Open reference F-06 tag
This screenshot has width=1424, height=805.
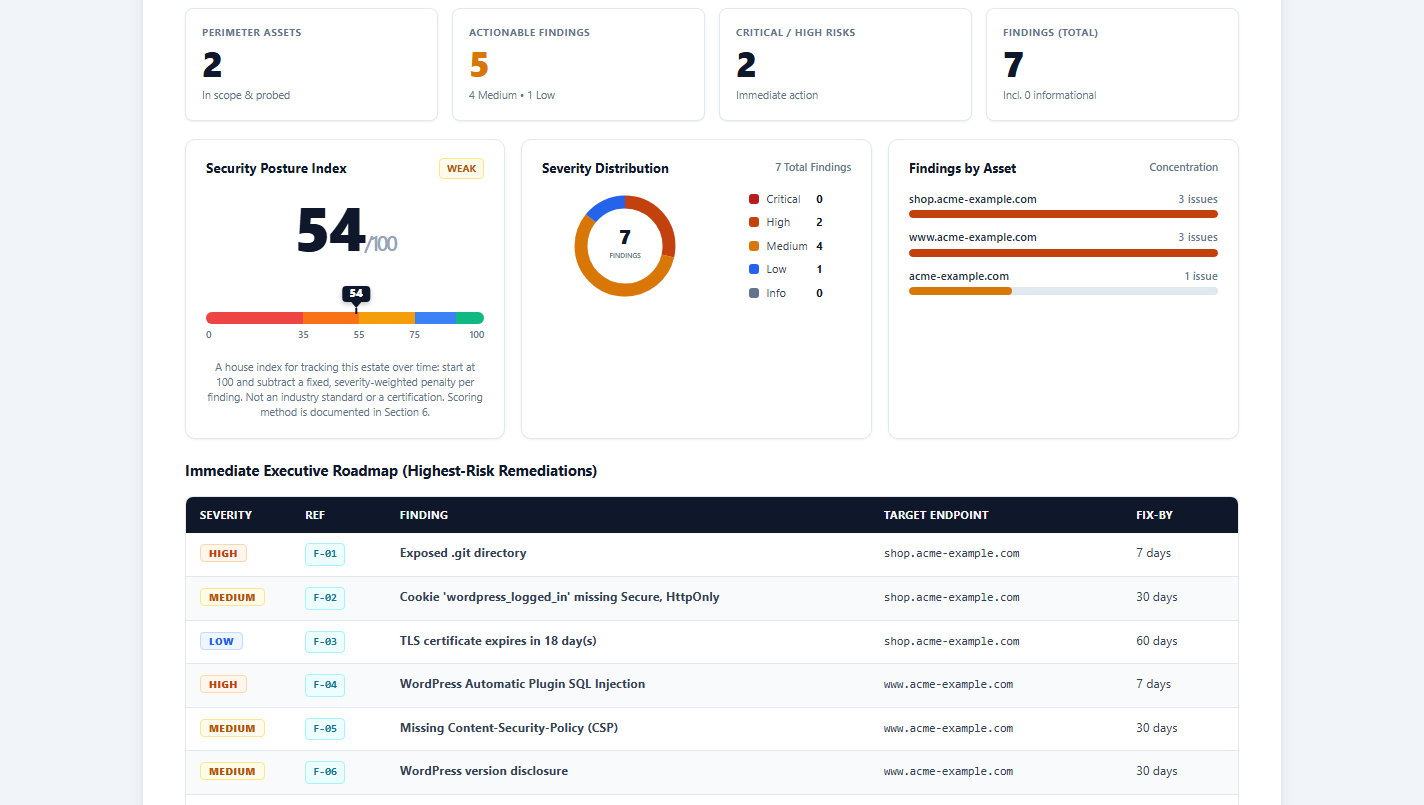(x=325, y=771)
